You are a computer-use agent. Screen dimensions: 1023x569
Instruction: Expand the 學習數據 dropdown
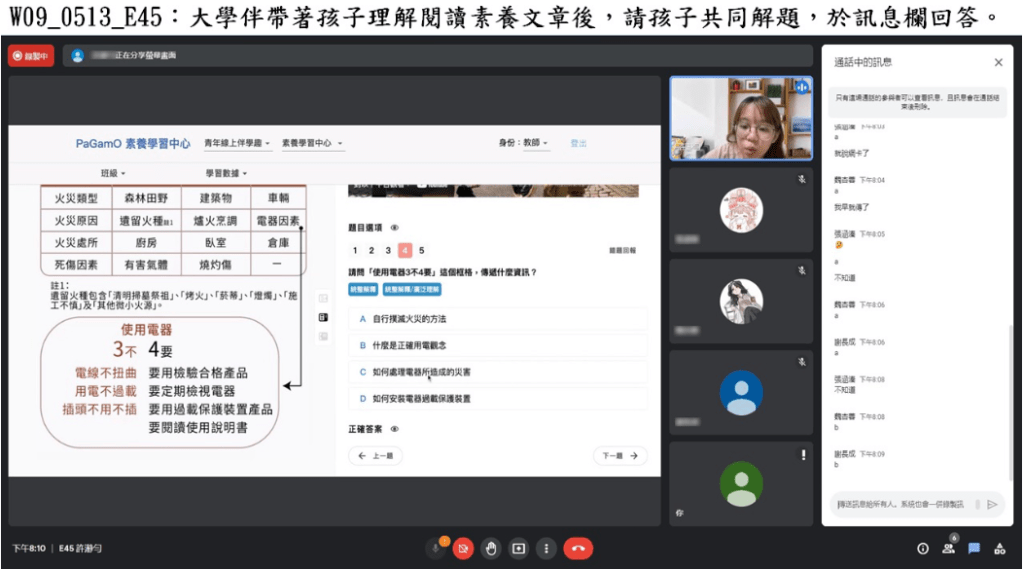pos(228,173)
